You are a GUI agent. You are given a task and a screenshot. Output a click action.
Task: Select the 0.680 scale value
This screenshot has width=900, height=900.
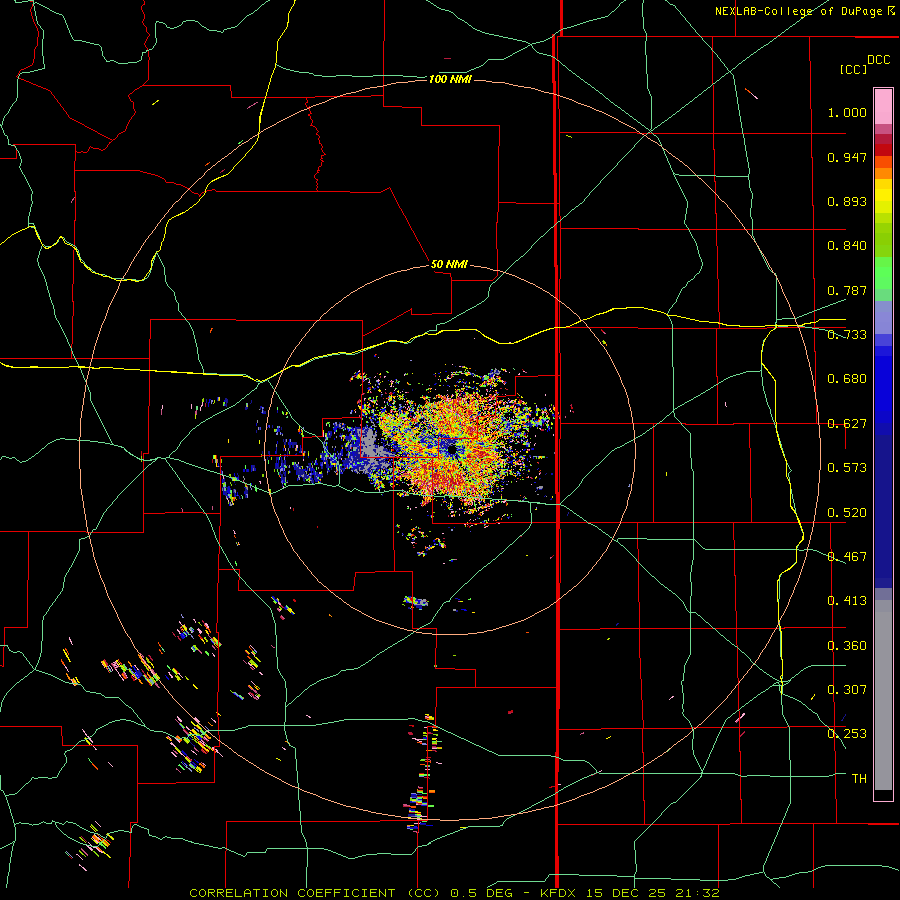tap(847, 379)
